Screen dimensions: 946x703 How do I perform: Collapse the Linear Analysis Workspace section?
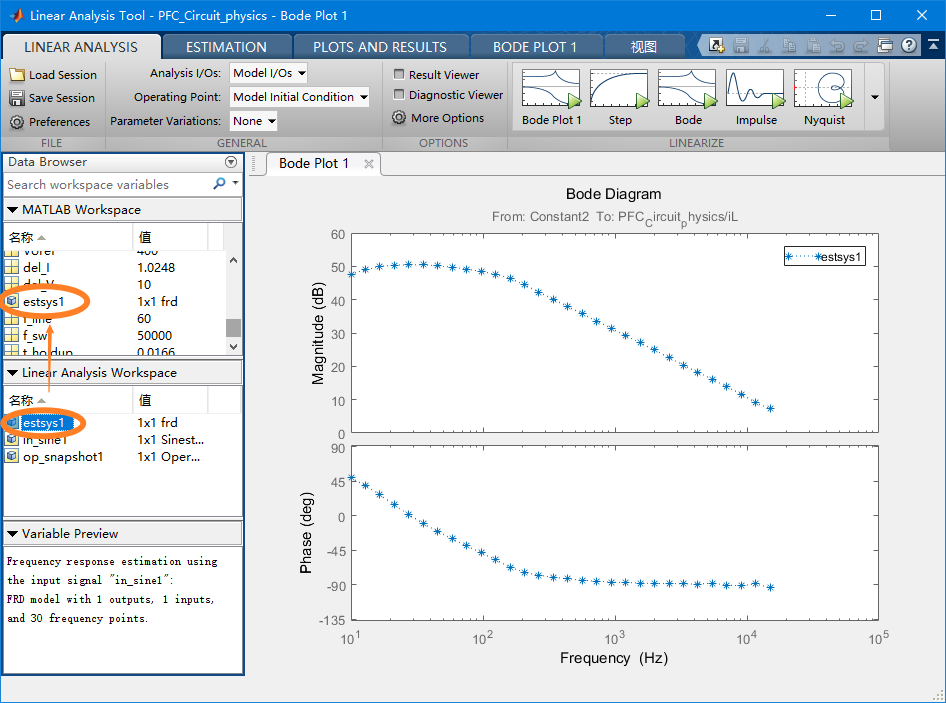pyautogui.click(x=12, y=372)
